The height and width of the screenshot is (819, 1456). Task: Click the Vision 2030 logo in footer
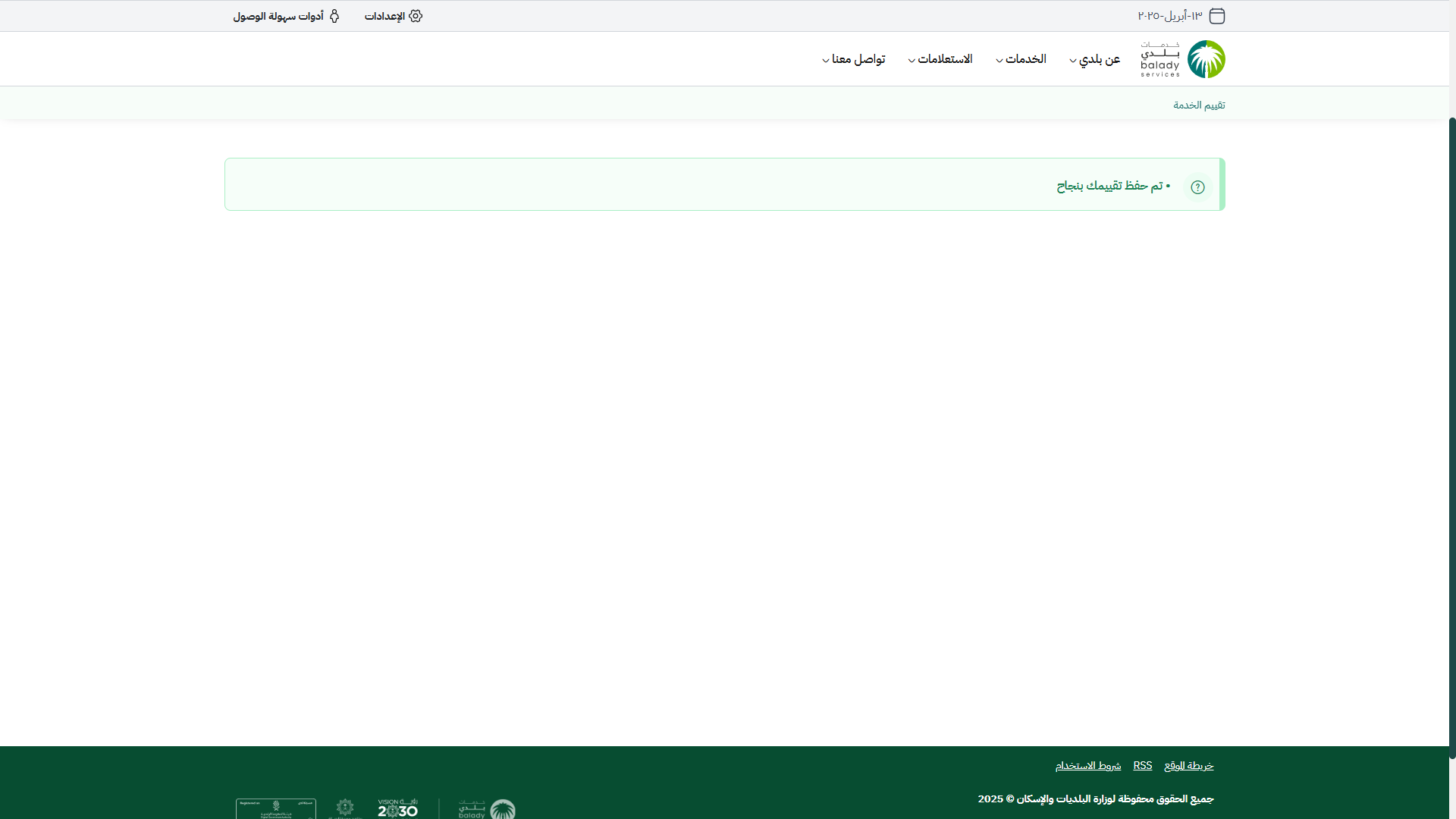(x=398, y=808)
